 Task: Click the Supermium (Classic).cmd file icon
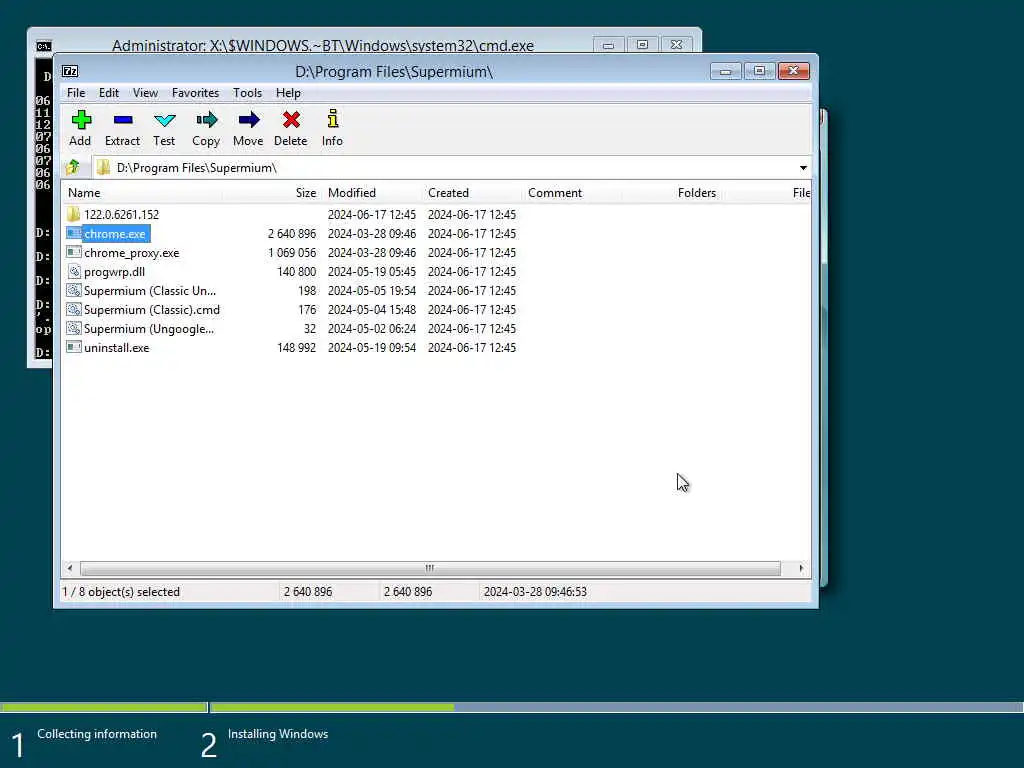[74, 309]
